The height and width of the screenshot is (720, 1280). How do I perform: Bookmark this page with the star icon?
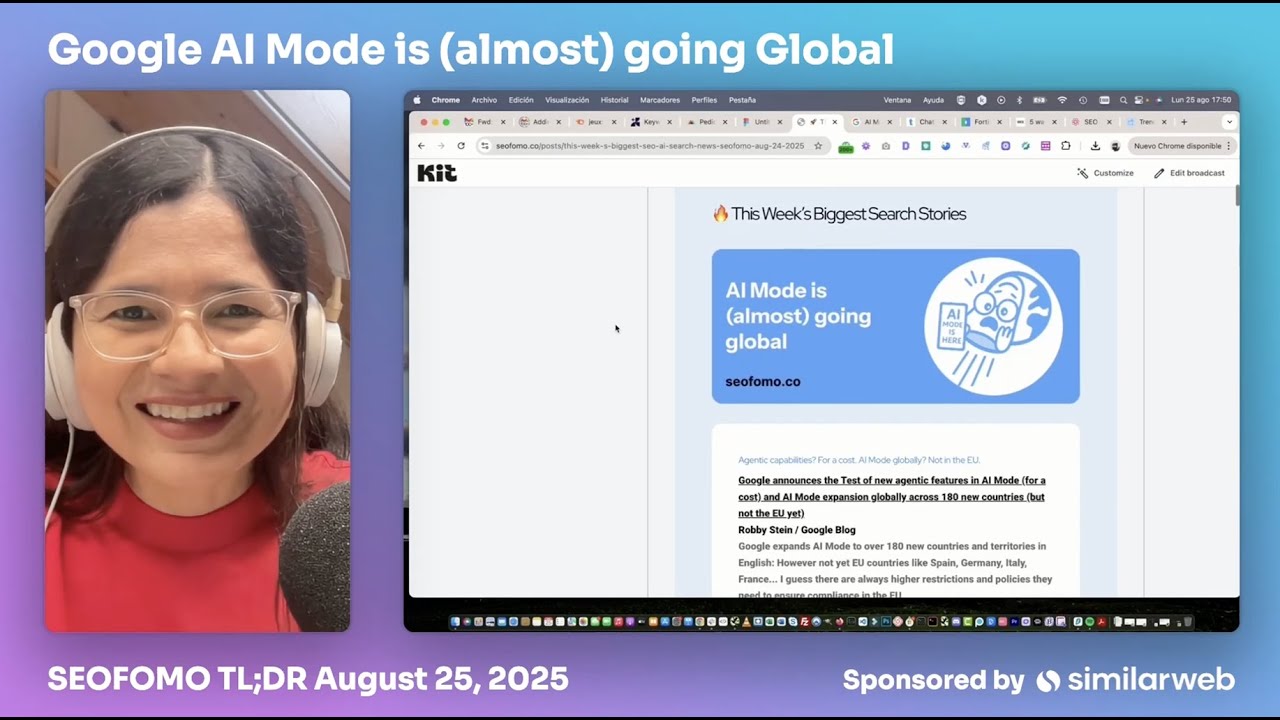pyautogui.click(x=818, y=146)
